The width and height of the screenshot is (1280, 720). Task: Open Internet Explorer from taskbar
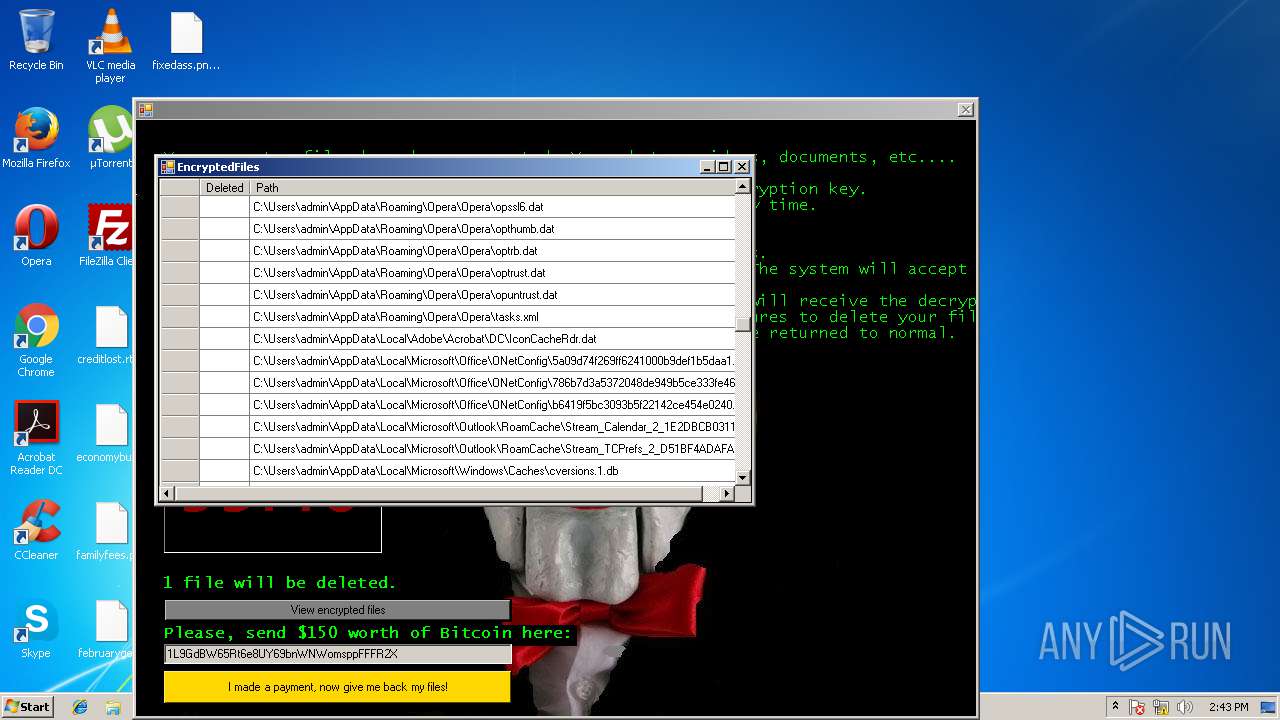click(80, 706)
